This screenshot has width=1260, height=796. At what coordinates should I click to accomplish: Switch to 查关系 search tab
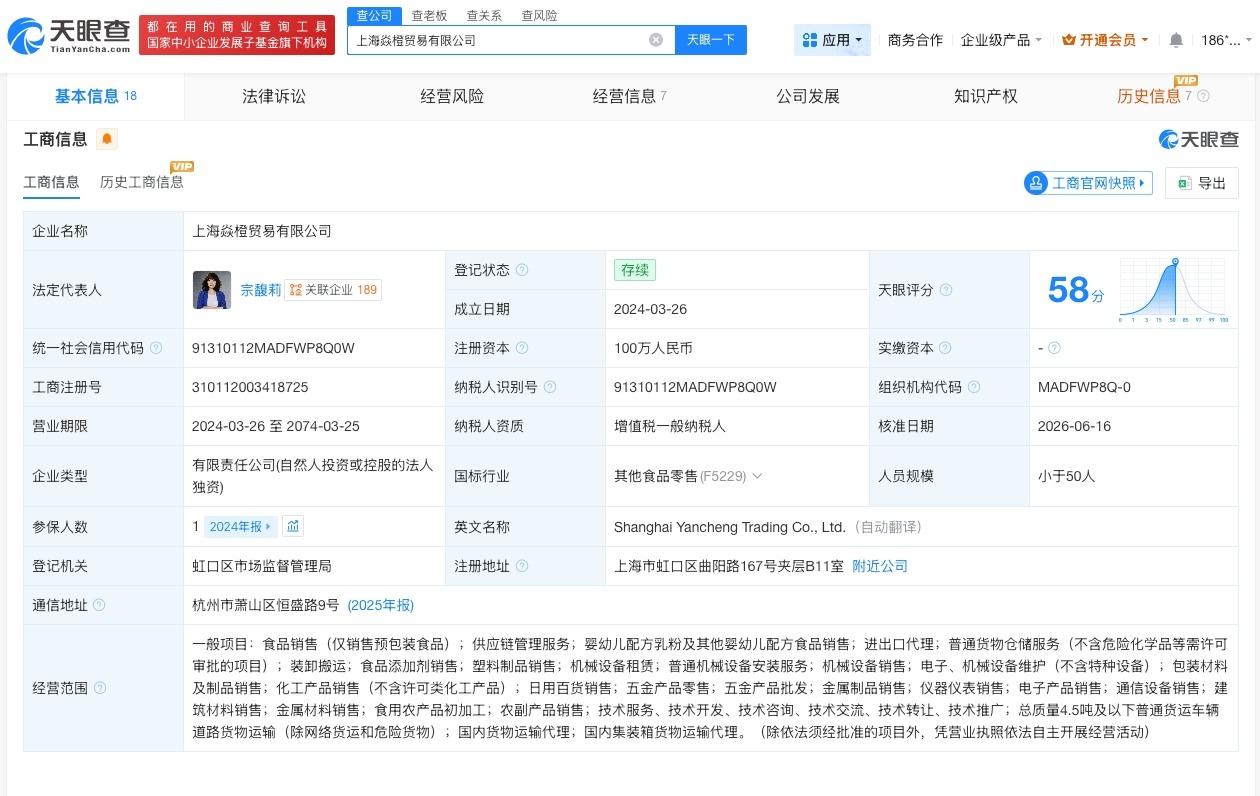tap(484, 15)
